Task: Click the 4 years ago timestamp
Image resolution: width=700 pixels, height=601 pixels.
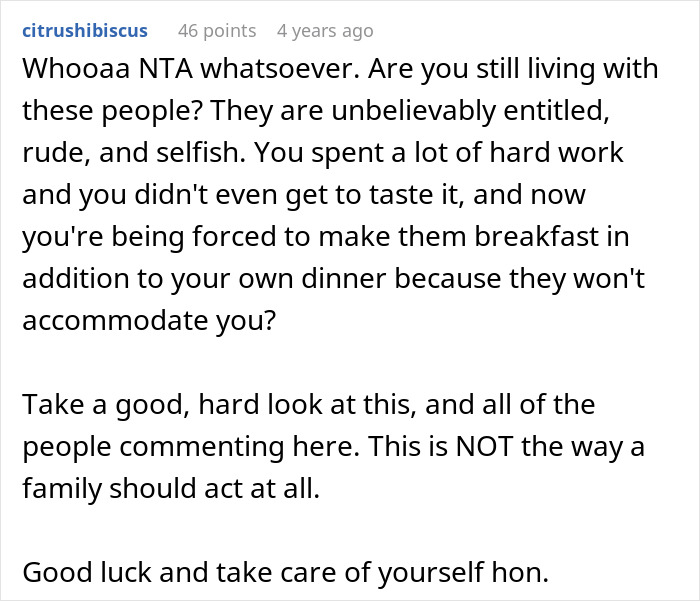Action: point(325,31)
